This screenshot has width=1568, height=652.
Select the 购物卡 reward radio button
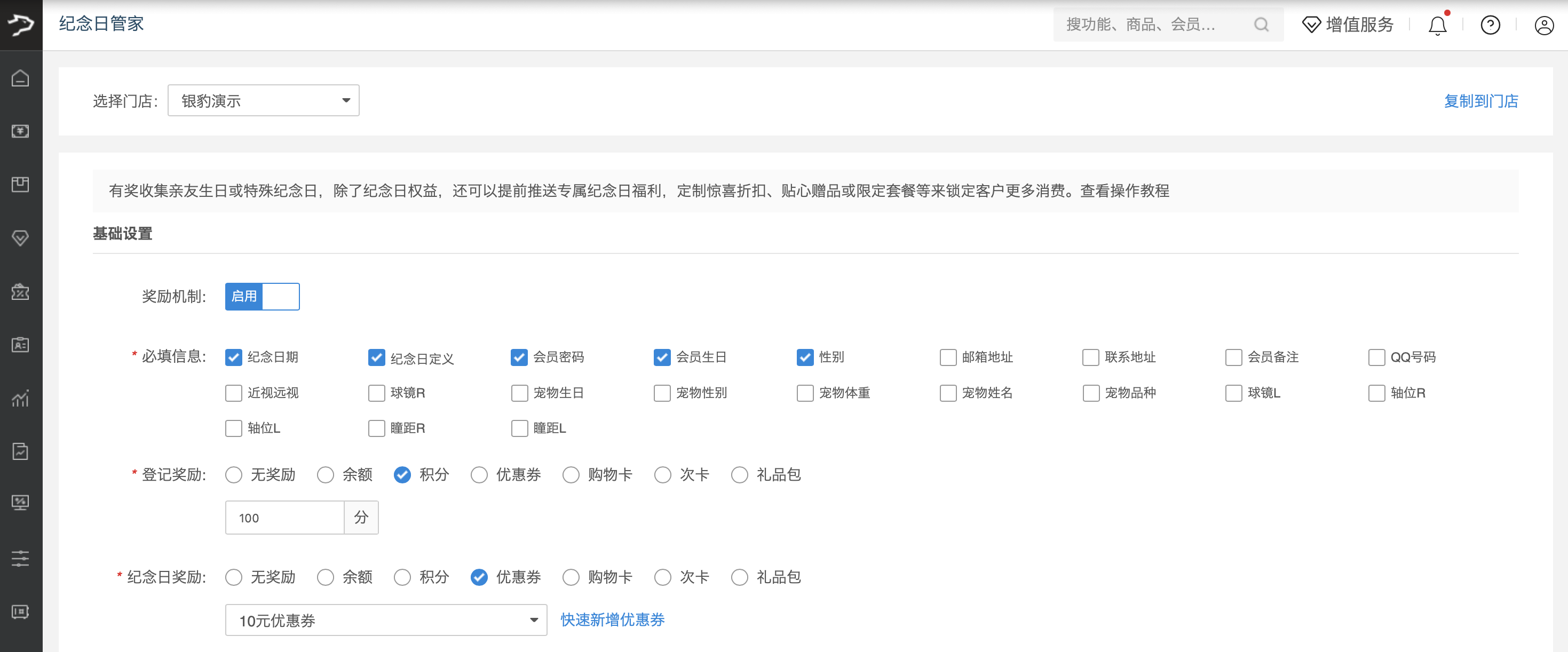pyautogui.click(x=571, y=475)
